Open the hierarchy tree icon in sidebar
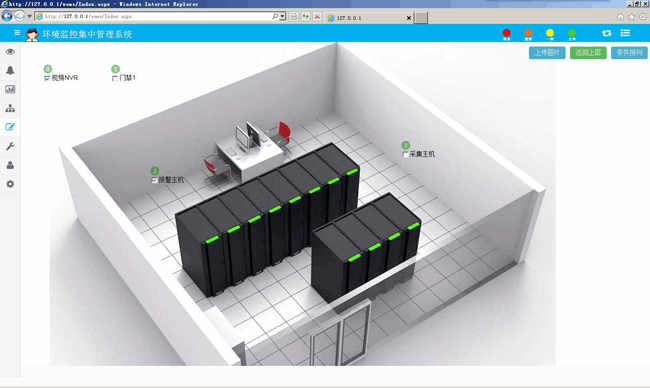 click(10, 108)
